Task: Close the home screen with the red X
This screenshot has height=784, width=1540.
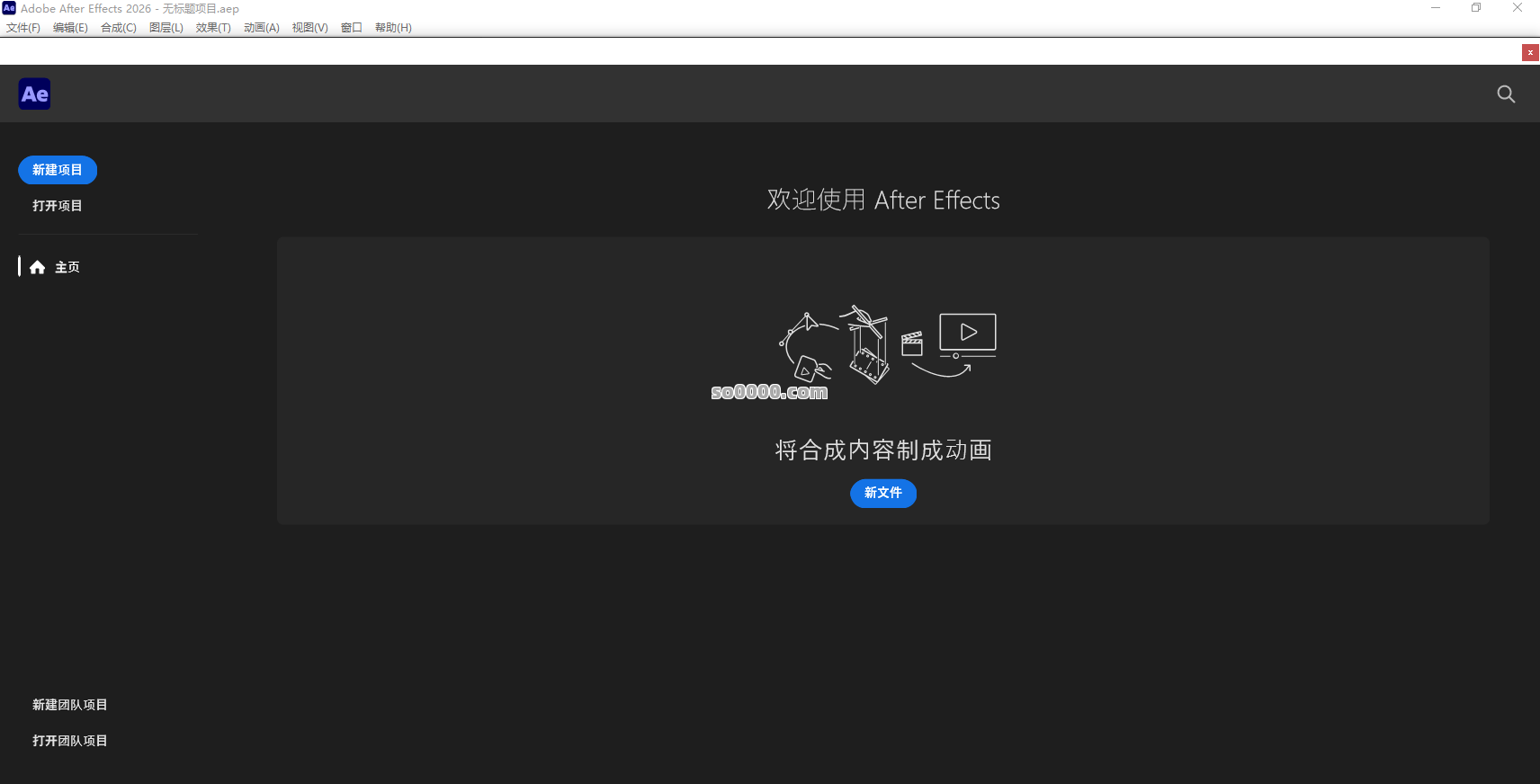Action: 1530,53
